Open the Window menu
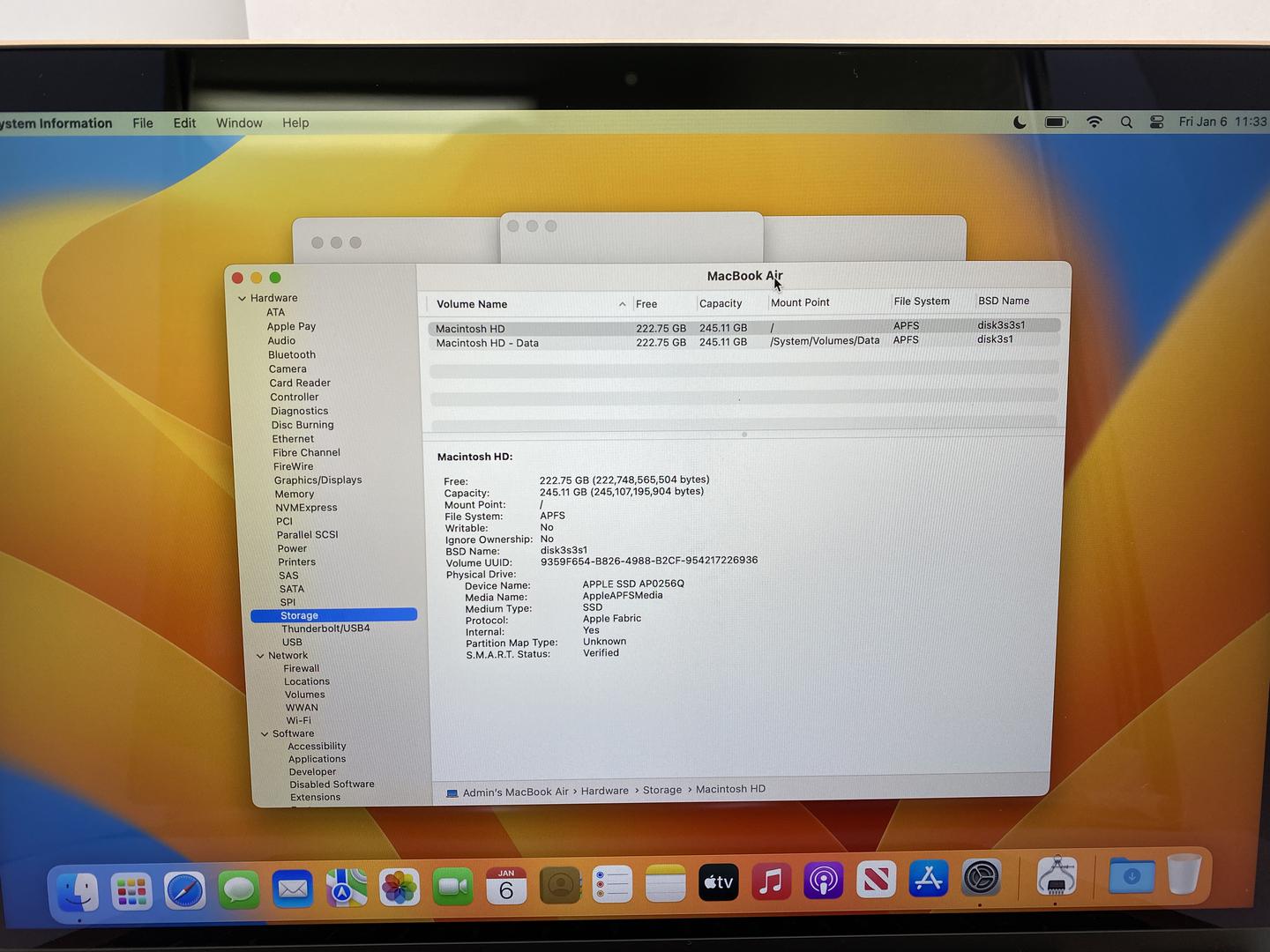The height and width of the screenshot is (952, 1270). pyautogui.click(x=239, y=123)
